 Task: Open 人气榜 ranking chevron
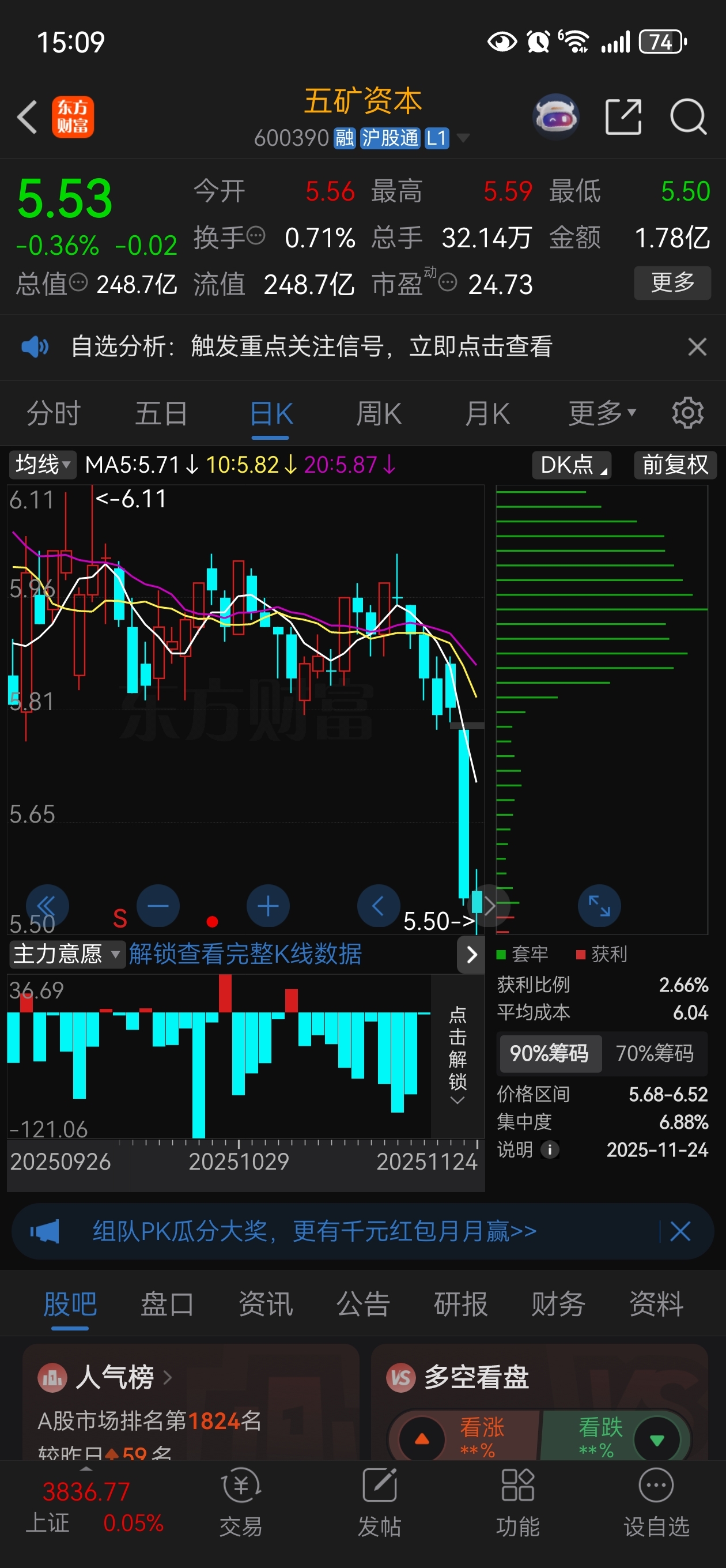(x=168, y=1377)
